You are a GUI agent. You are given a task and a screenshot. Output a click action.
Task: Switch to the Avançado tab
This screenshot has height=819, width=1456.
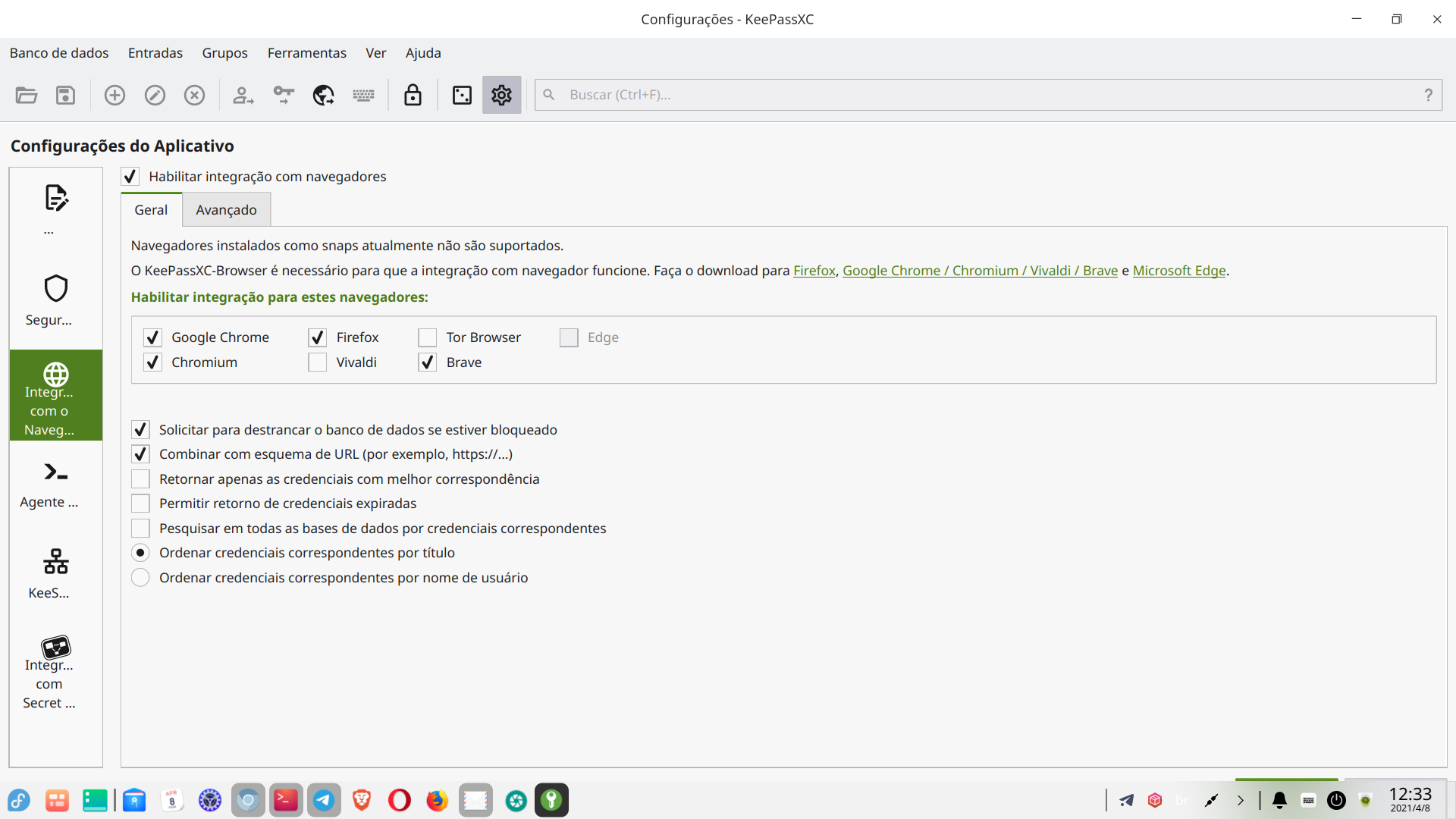pyautogui.click(x=226, y=209)
